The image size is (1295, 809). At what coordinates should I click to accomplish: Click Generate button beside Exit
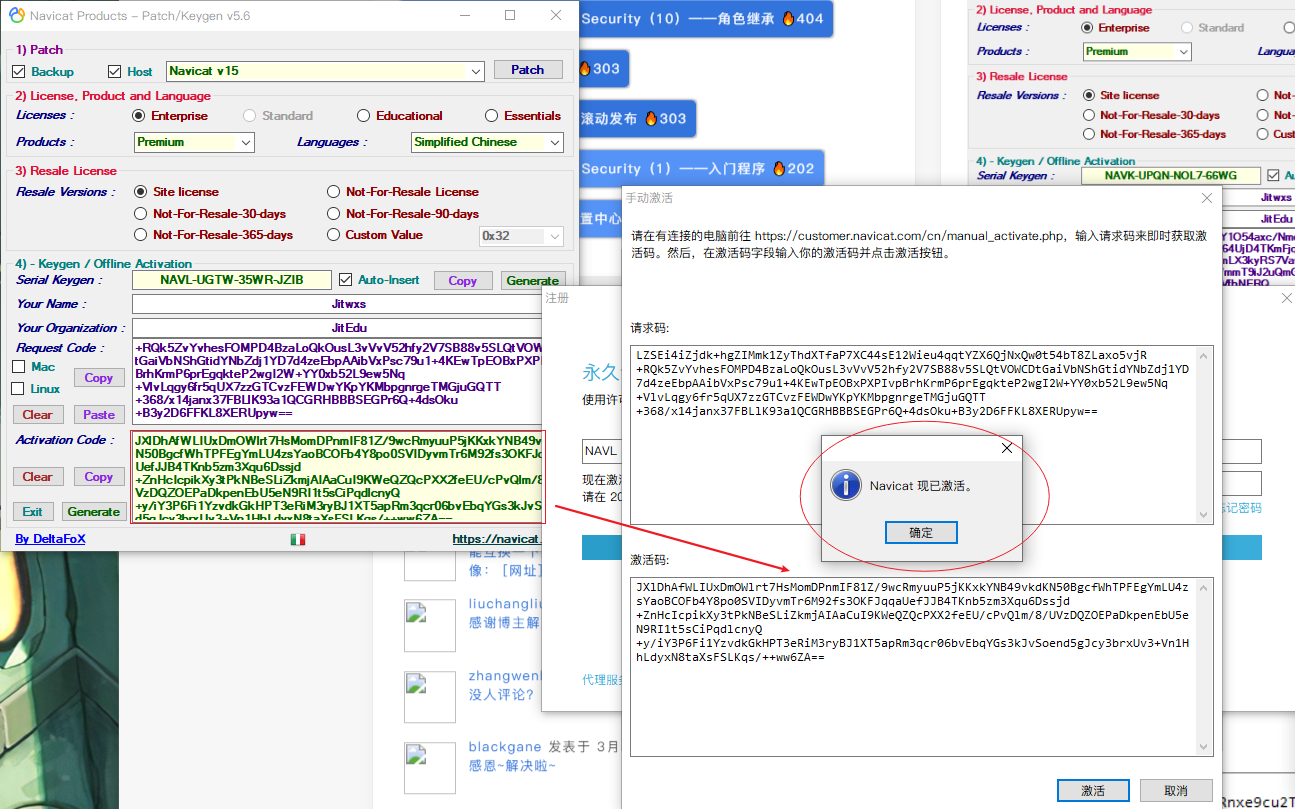pos(94,512)
